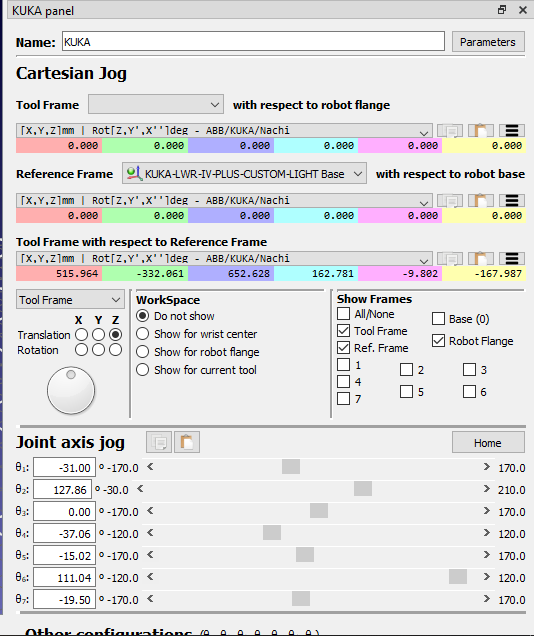Open Tool Frame pose format dropdown
This screenshot has height=636, width=534.
tap(224, 131)
